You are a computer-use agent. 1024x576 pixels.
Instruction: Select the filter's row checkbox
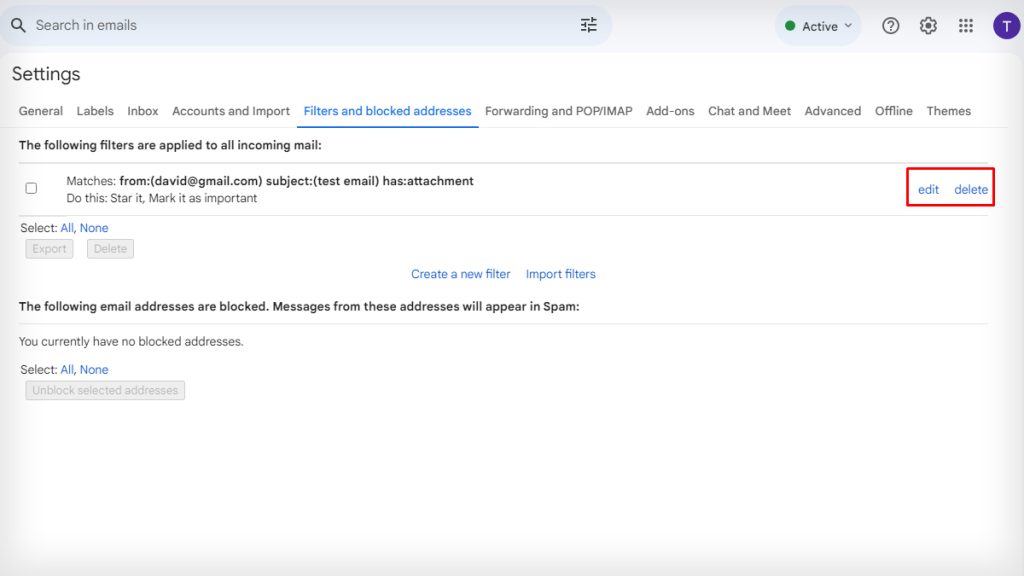[x=31, y=188]
